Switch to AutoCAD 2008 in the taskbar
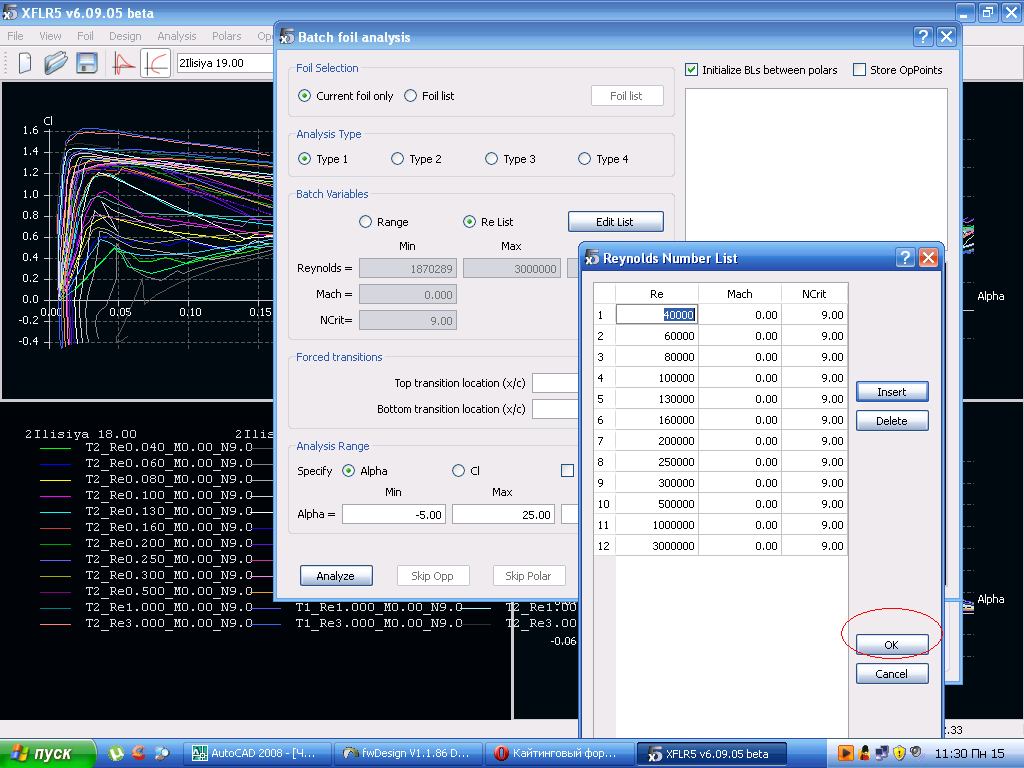The height and width of the screenshot is (768, 1024). point(257,753)
